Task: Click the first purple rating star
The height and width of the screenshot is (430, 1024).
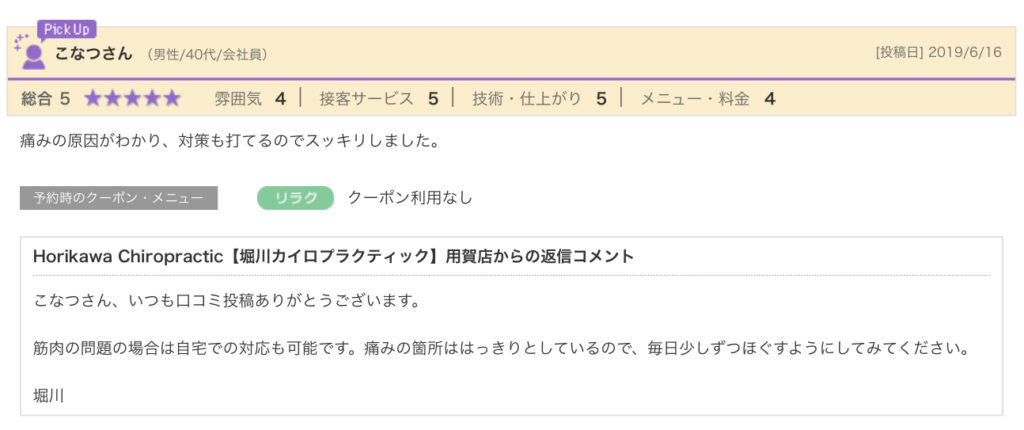Action: click(x=93, y=98)
